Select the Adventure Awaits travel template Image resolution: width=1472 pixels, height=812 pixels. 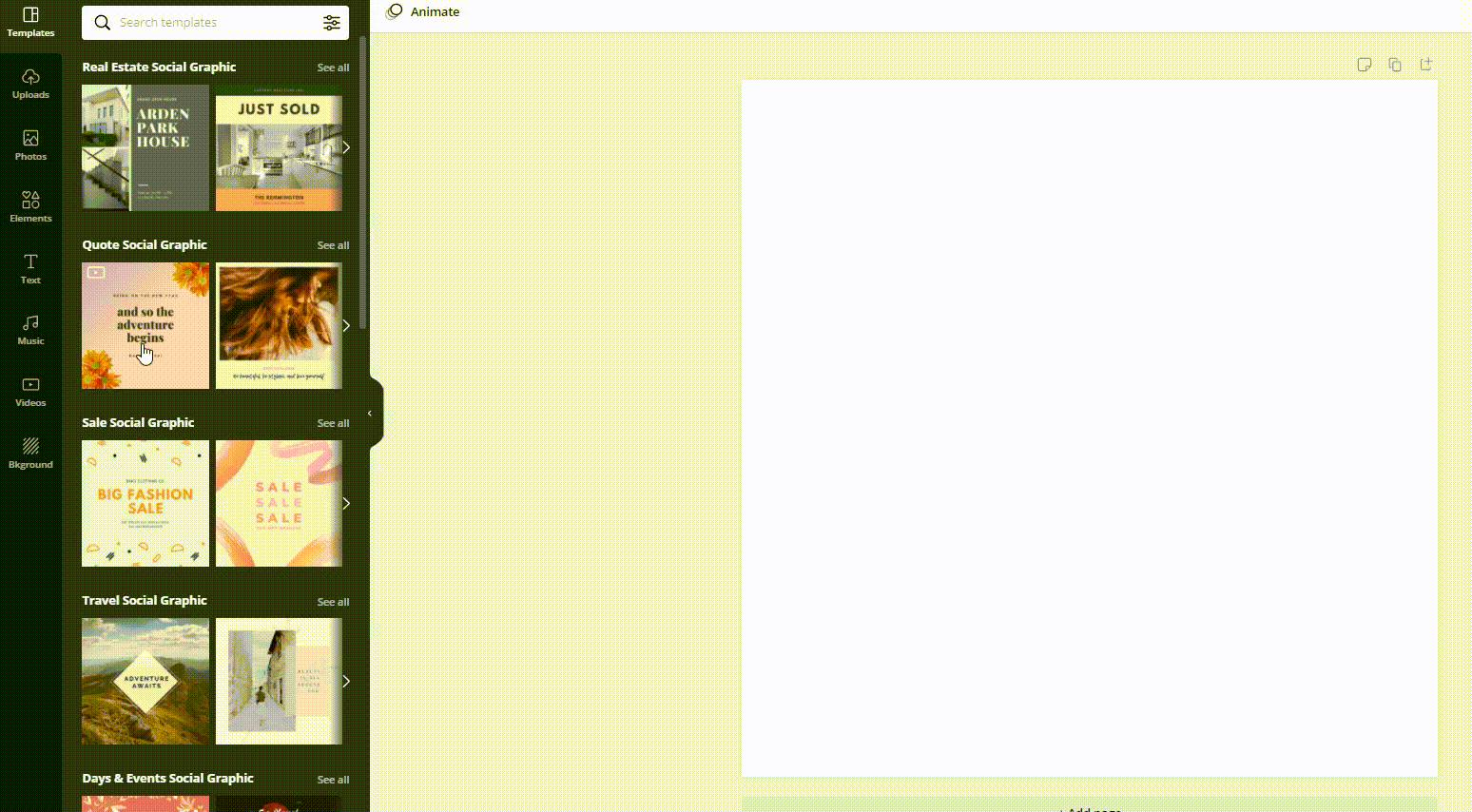145,682
